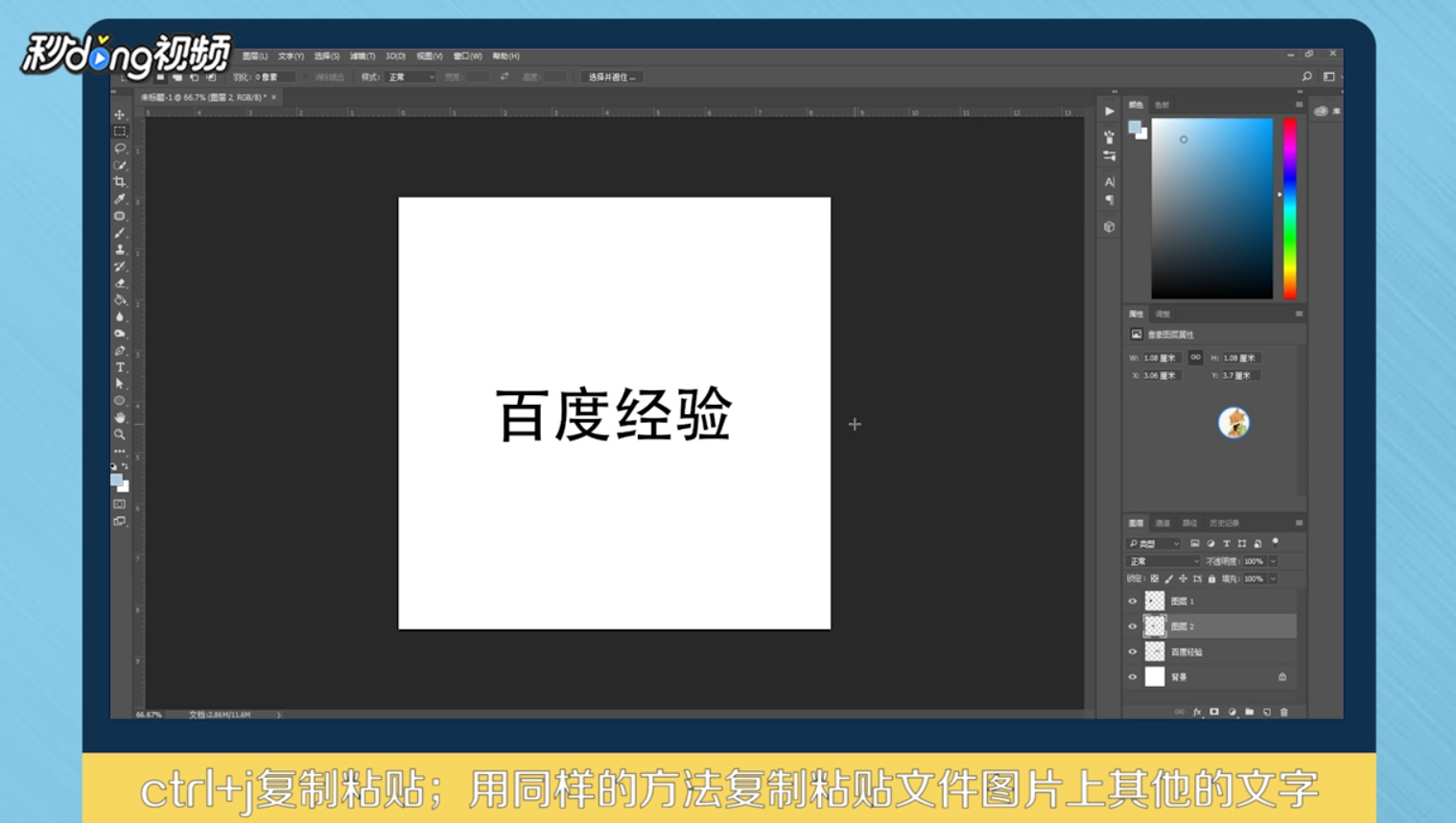Open the 样式 style dropdown
The height and width of the screenshot is (823, 1456).
click(x=411, y=77)
